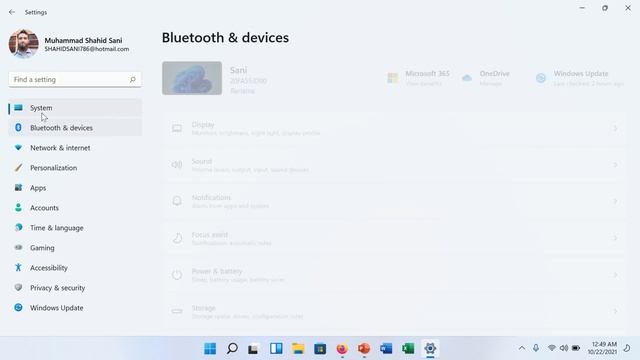The height and width of the screenshot is (360, 640).
Task: Open Word from taskbar
Action: (386, 349)
